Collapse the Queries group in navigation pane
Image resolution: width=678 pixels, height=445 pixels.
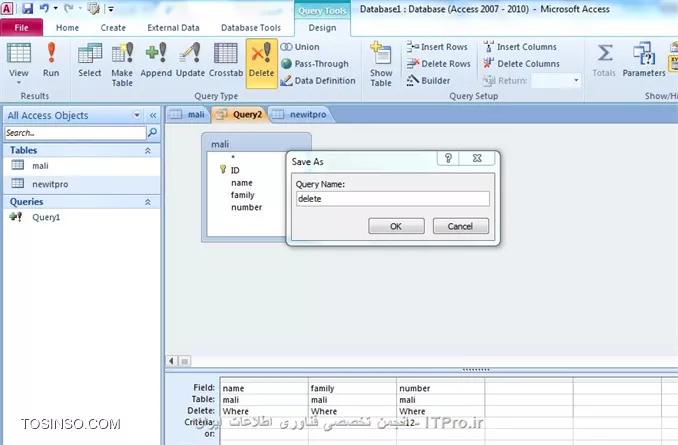(x=148, y=201)
